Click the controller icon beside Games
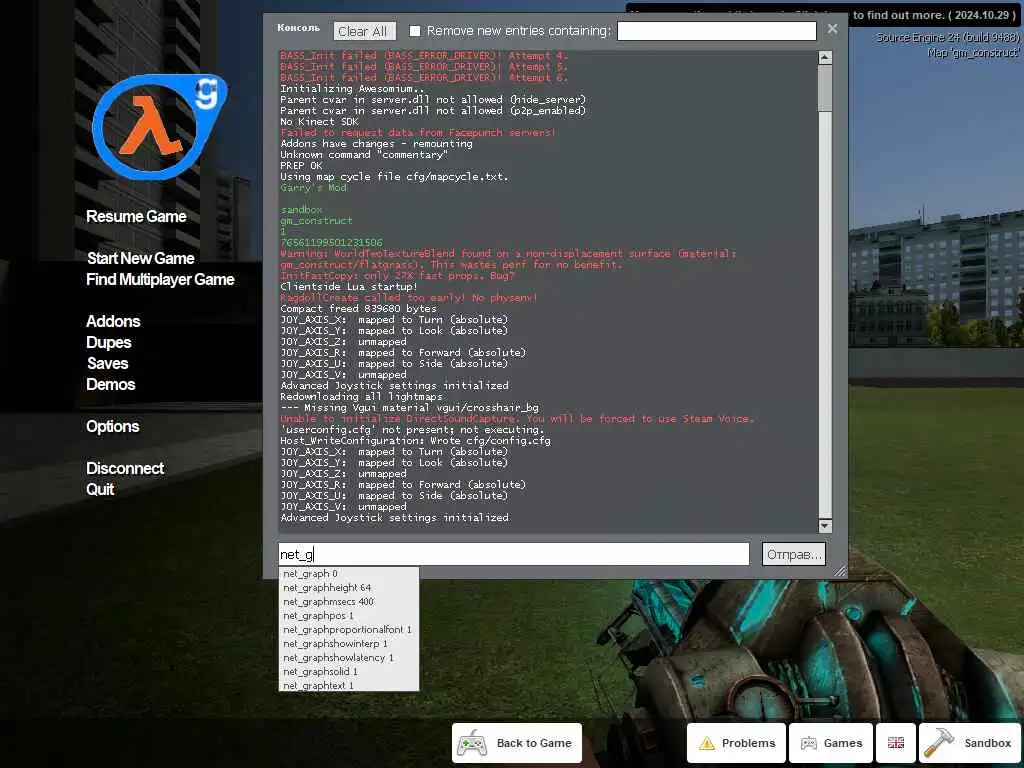The image size is (1024, 768). click(808, 743)
